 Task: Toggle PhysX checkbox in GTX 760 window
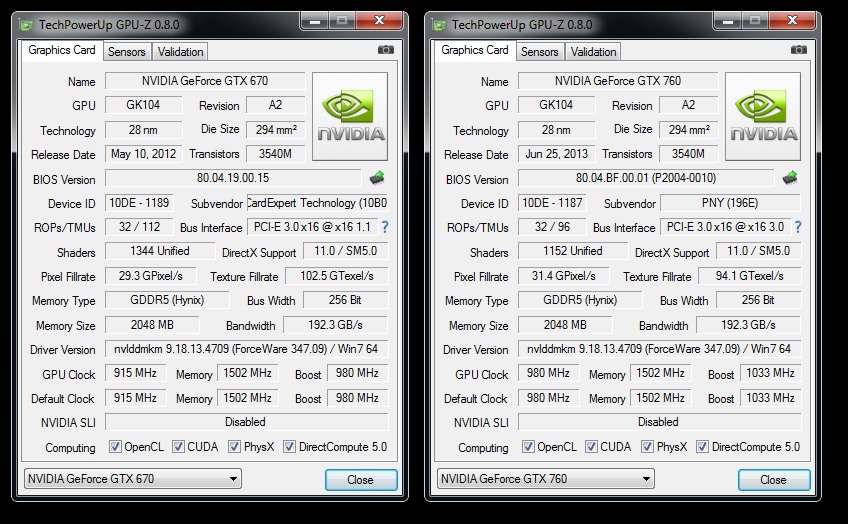pos(647,447)
